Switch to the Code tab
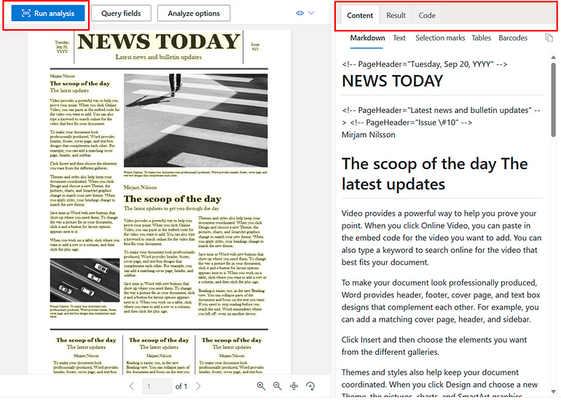This screenshot has height=400, width=561. click(427, 15)
